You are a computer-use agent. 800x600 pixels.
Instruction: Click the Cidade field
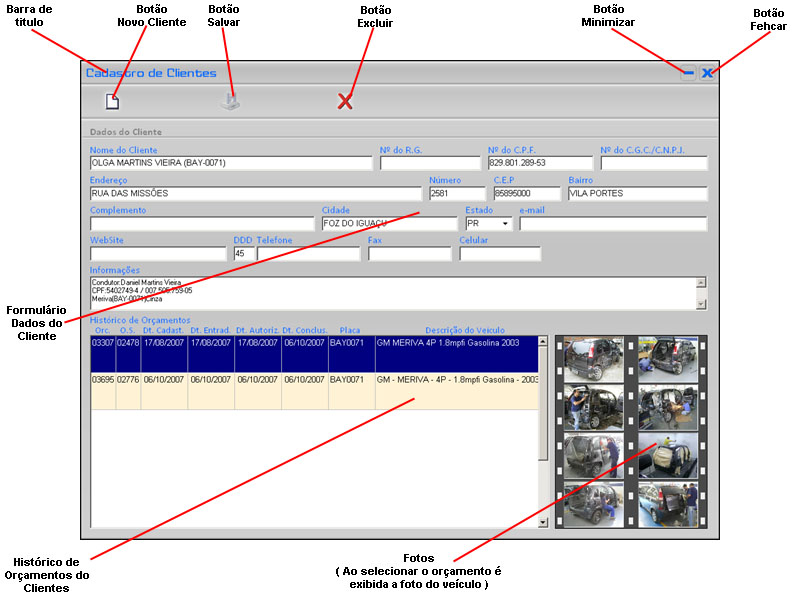click(x=390, y=223)
